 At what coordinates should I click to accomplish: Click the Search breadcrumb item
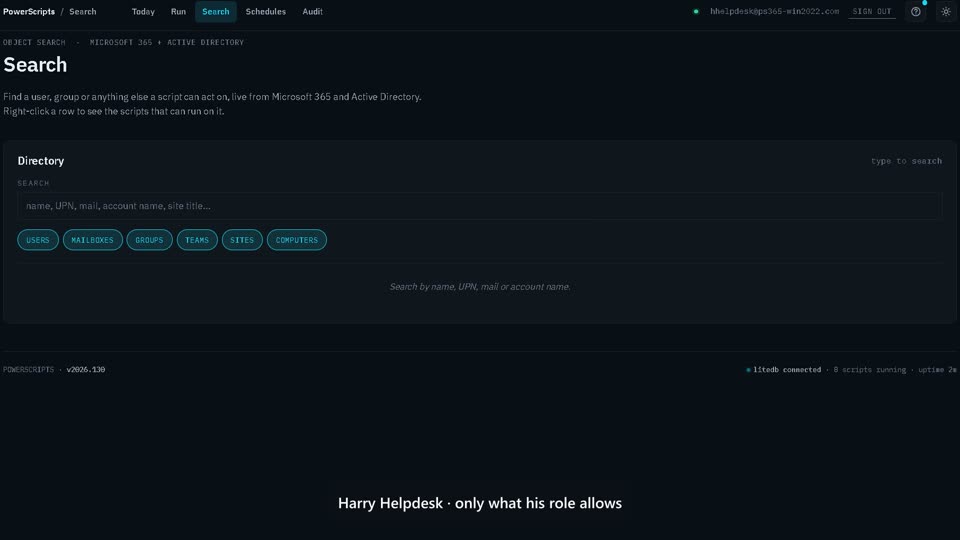[83, 12]
